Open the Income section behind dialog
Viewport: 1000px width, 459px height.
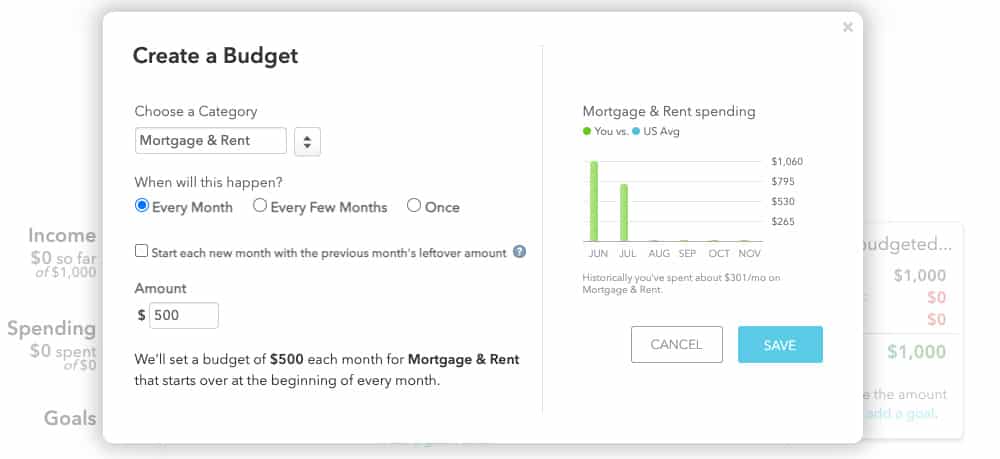coord(62,236)
